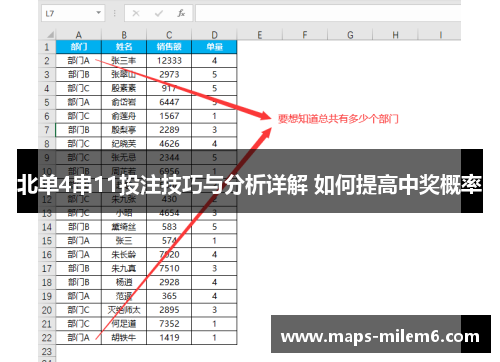Click the Name Box showing L7
The width and height of the screenshot is (500, 362).
(x=73, y=13)
